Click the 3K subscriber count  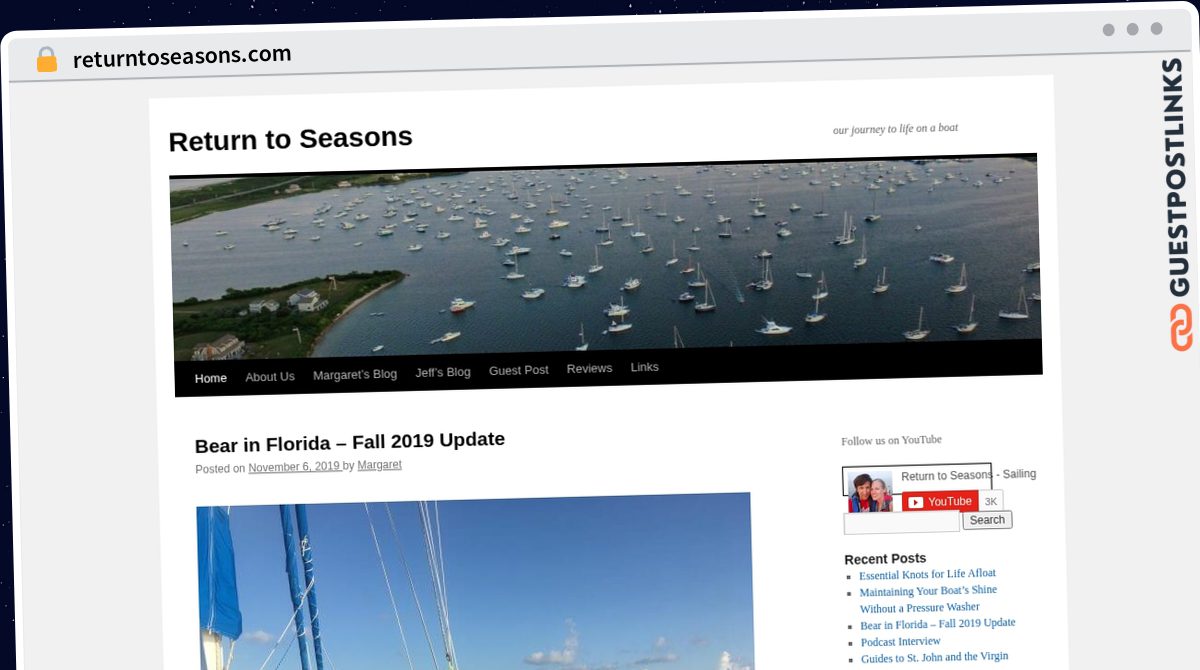coord(991,501)
